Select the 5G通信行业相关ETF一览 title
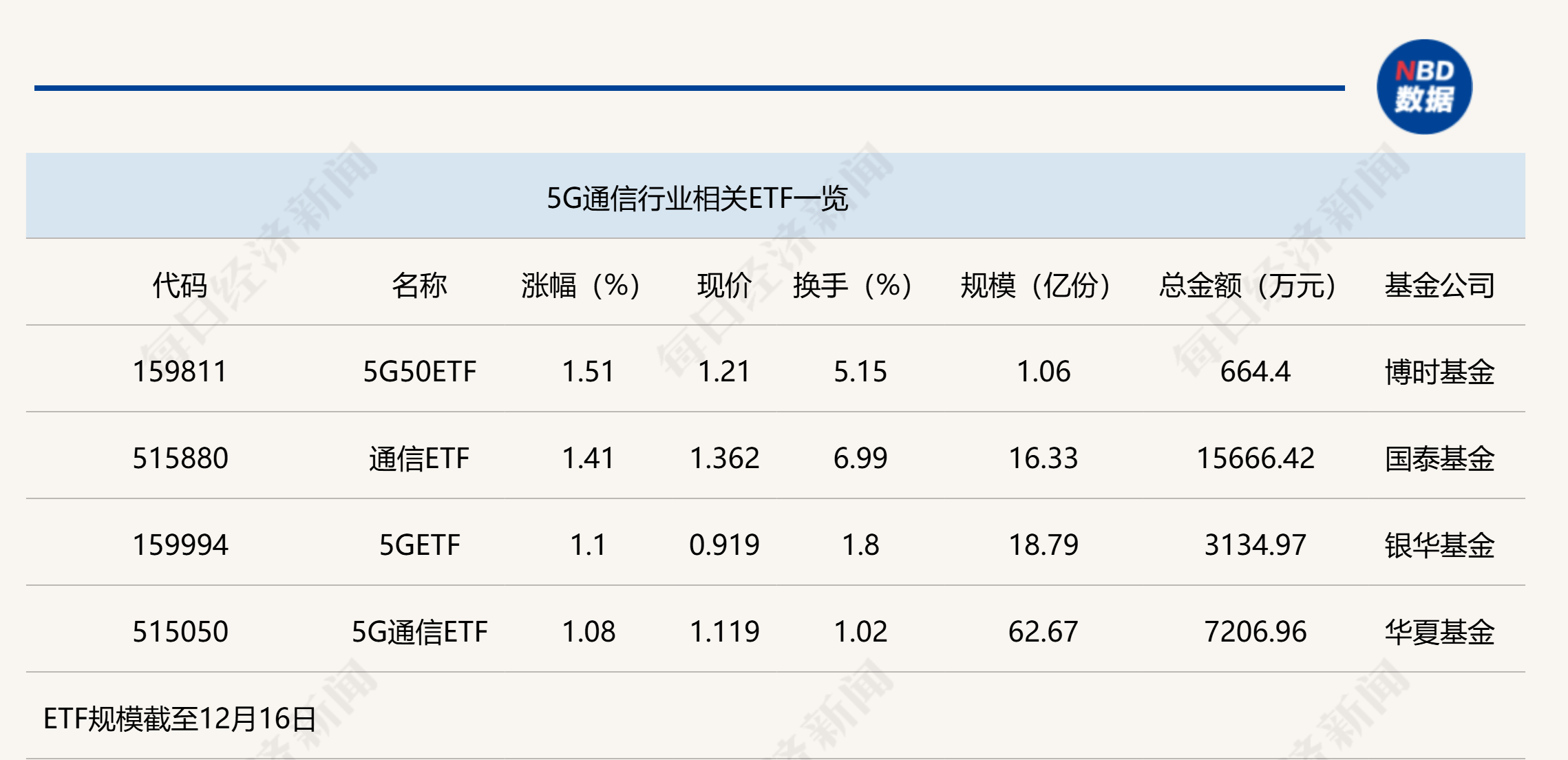Viewport: 1568px width, 760px height. tap(697, 199)
